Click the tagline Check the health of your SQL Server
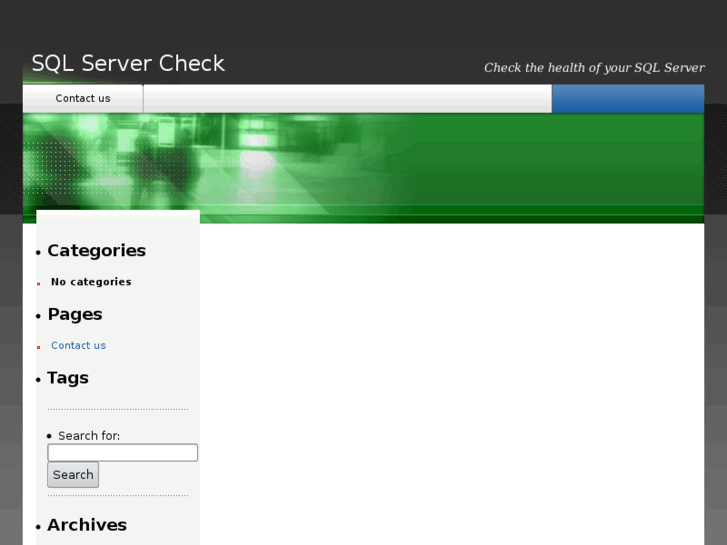 point(594,68)
